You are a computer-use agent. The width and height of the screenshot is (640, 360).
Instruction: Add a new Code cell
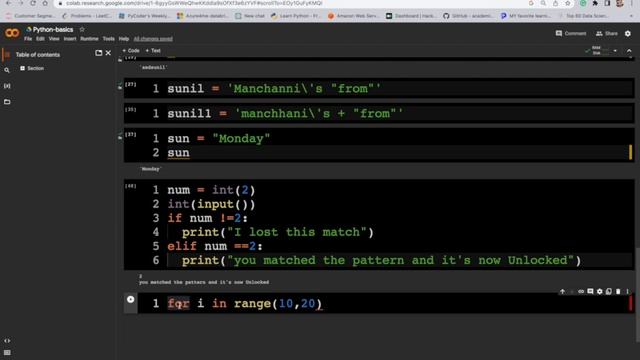[x=131, y=51]
